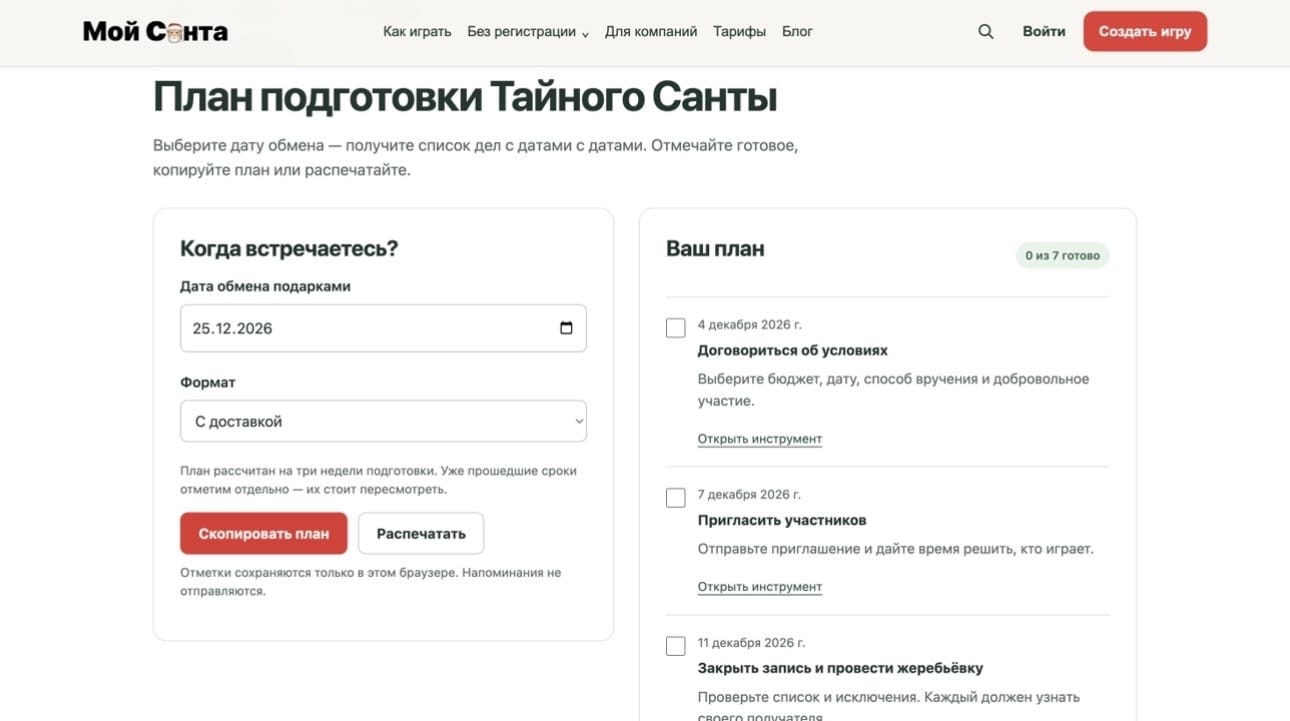Tick the Пригласить участников checkbox

[676, 498]
